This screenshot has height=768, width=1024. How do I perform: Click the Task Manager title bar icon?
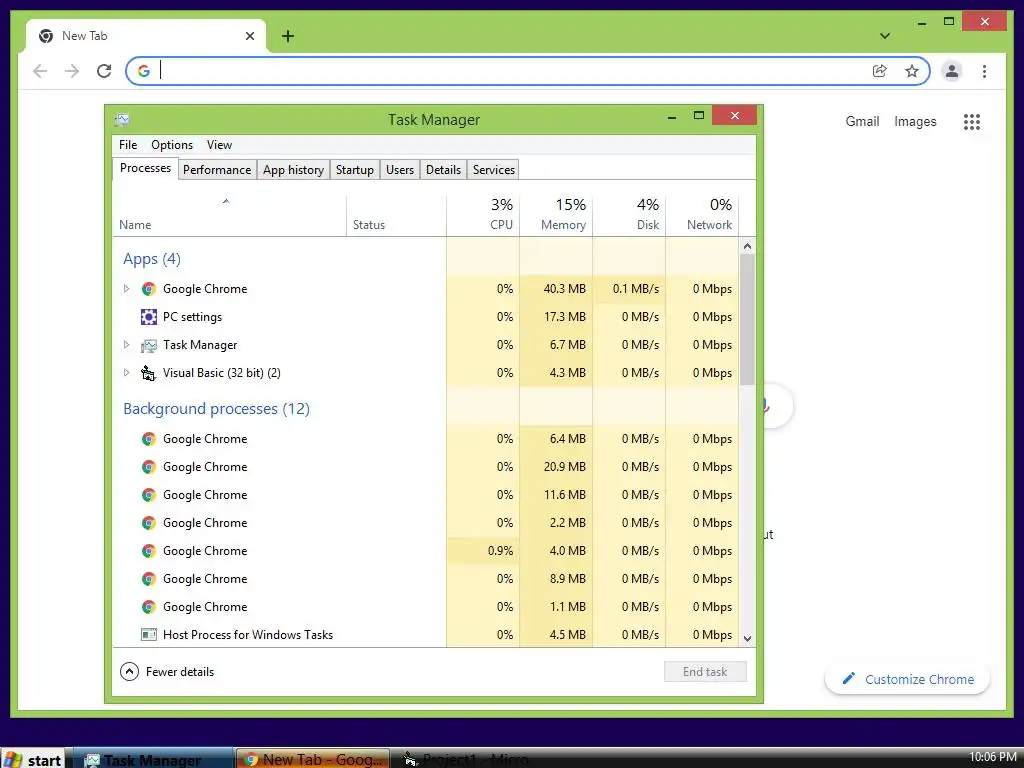coord(122,120)
